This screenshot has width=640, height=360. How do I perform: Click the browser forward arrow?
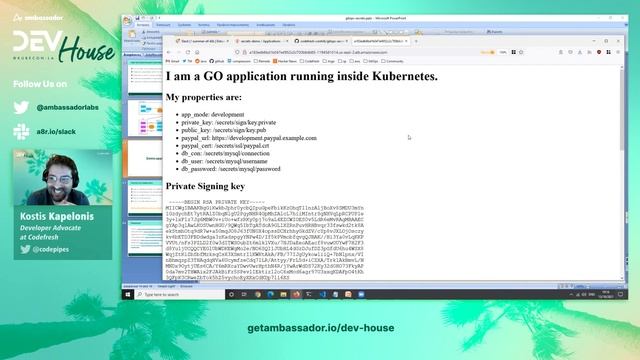(178, 52)
